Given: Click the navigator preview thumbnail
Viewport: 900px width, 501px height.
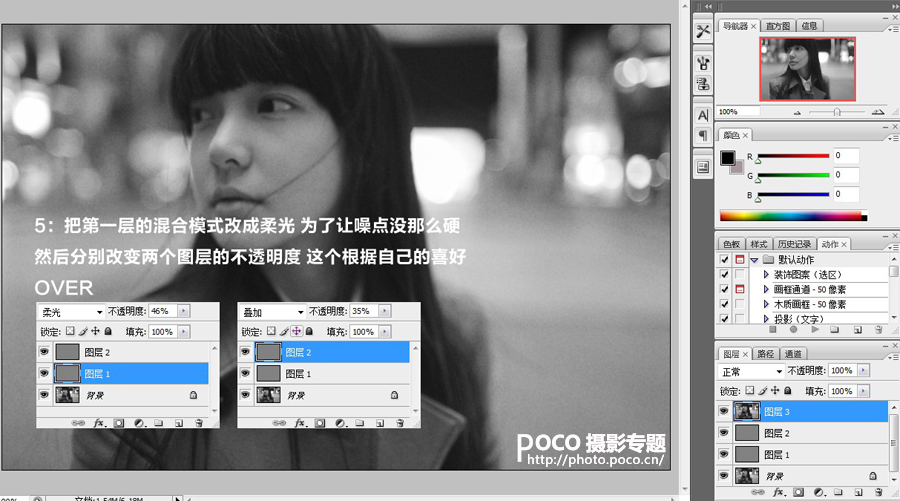Looking at the screenshot, I should (x=807, y=69).
